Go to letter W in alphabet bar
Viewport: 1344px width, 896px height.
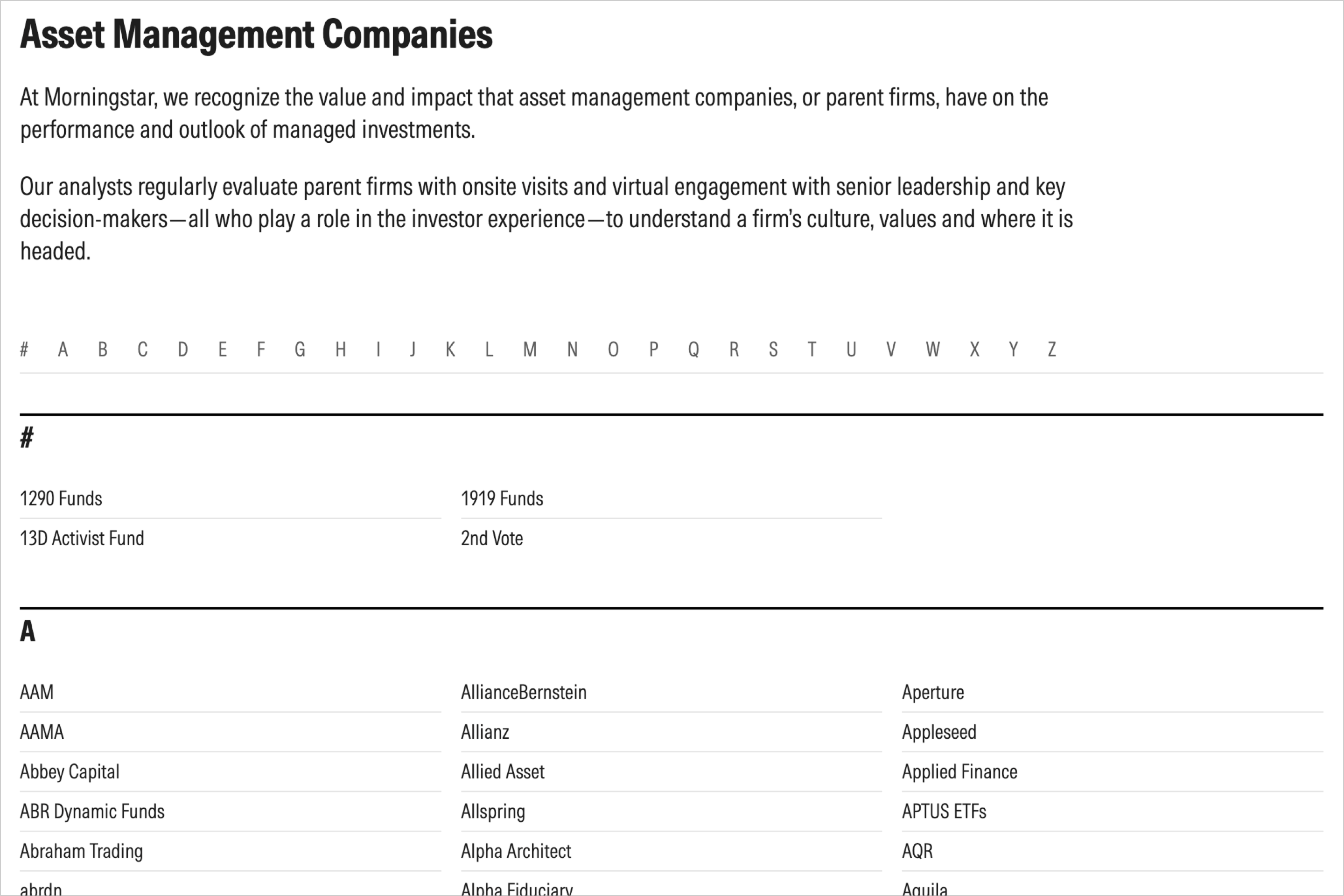coord(932,349)
